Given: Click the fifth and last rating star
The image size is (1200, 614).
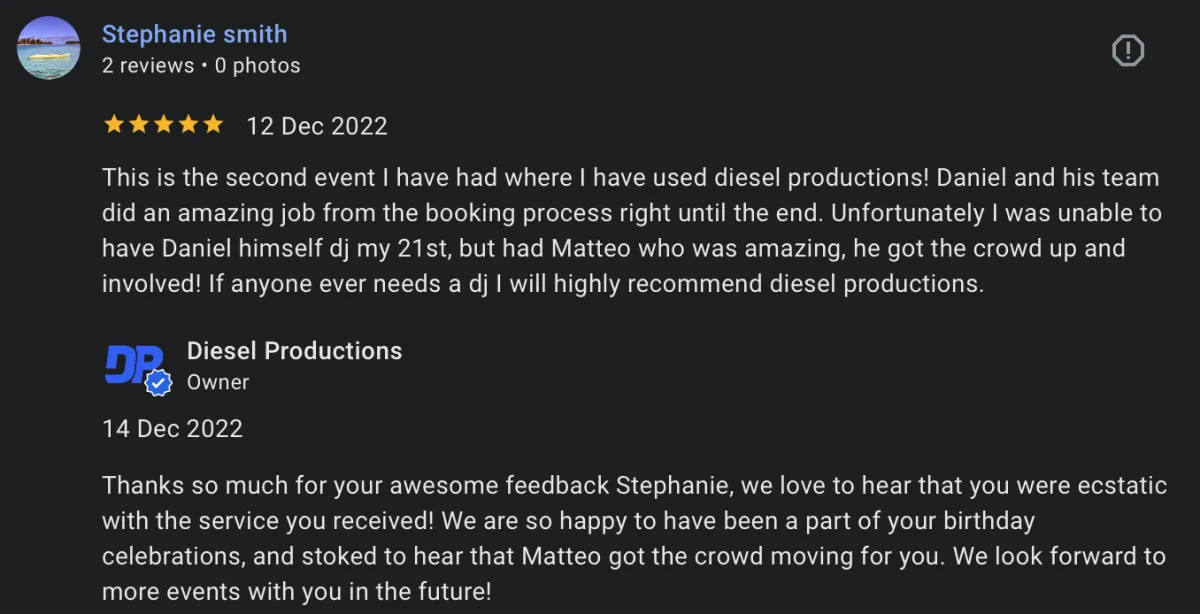Looking at the screenshot, I should [213, 125].
